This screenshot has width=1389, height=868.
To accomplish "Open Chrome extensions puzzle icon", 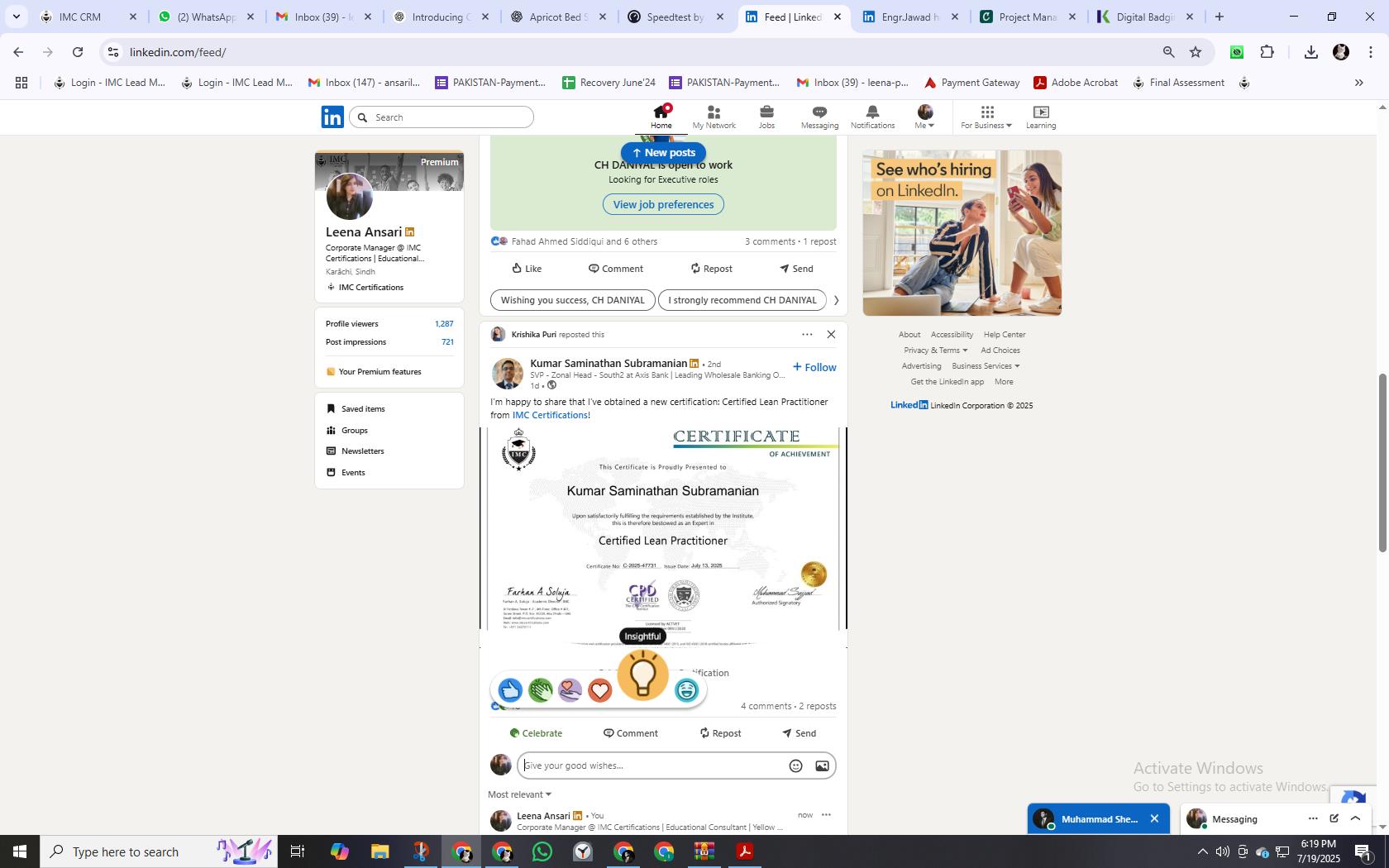I will [1267, 52].
